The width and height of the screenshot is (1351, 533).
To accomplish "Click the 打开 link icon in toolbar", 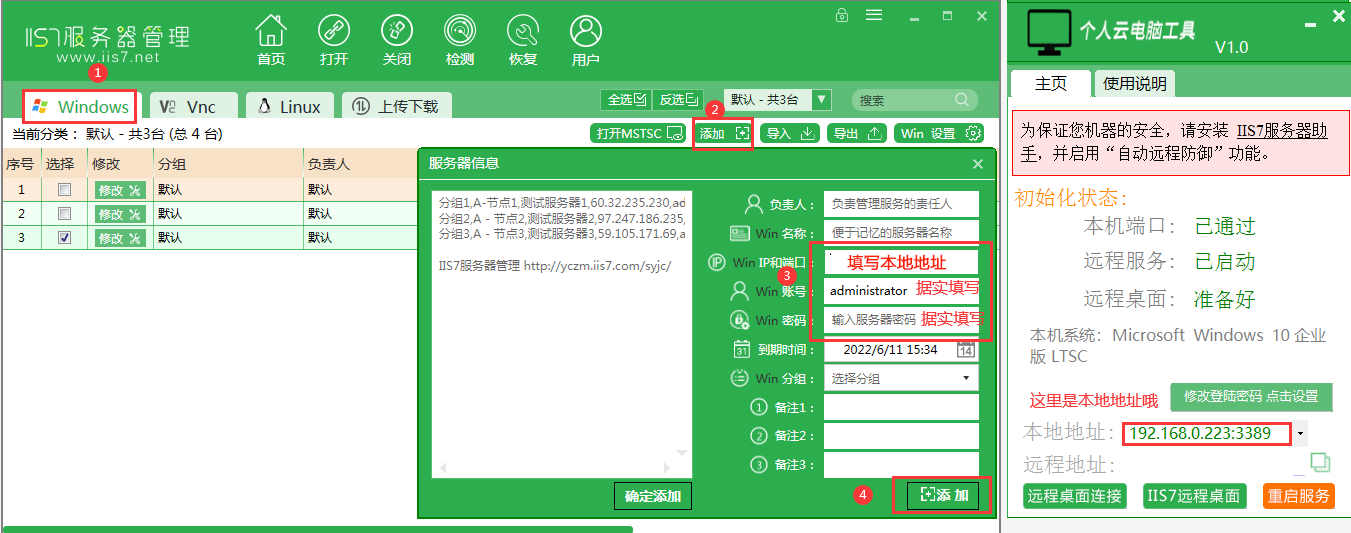I will (x=334, y=30).
